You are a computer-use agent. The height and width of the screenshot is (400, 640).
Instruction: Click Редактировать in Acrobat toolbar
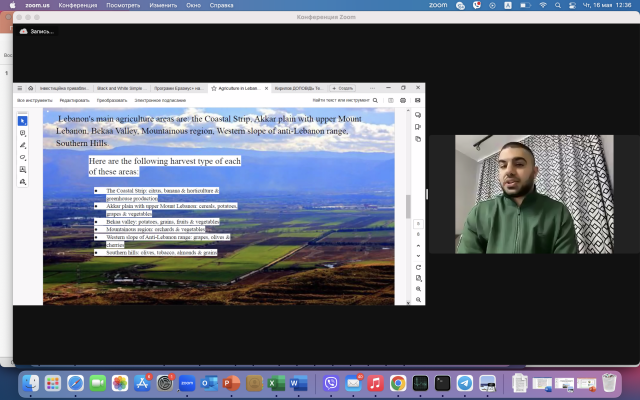click(x=74, y=100)
